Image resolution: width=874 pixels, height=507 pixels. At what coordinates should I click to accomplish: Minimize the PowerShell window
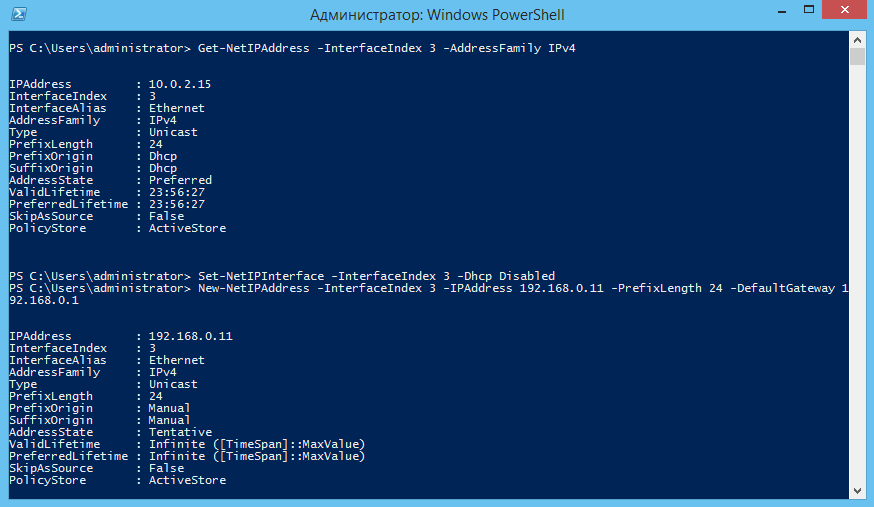pos(782,11)
